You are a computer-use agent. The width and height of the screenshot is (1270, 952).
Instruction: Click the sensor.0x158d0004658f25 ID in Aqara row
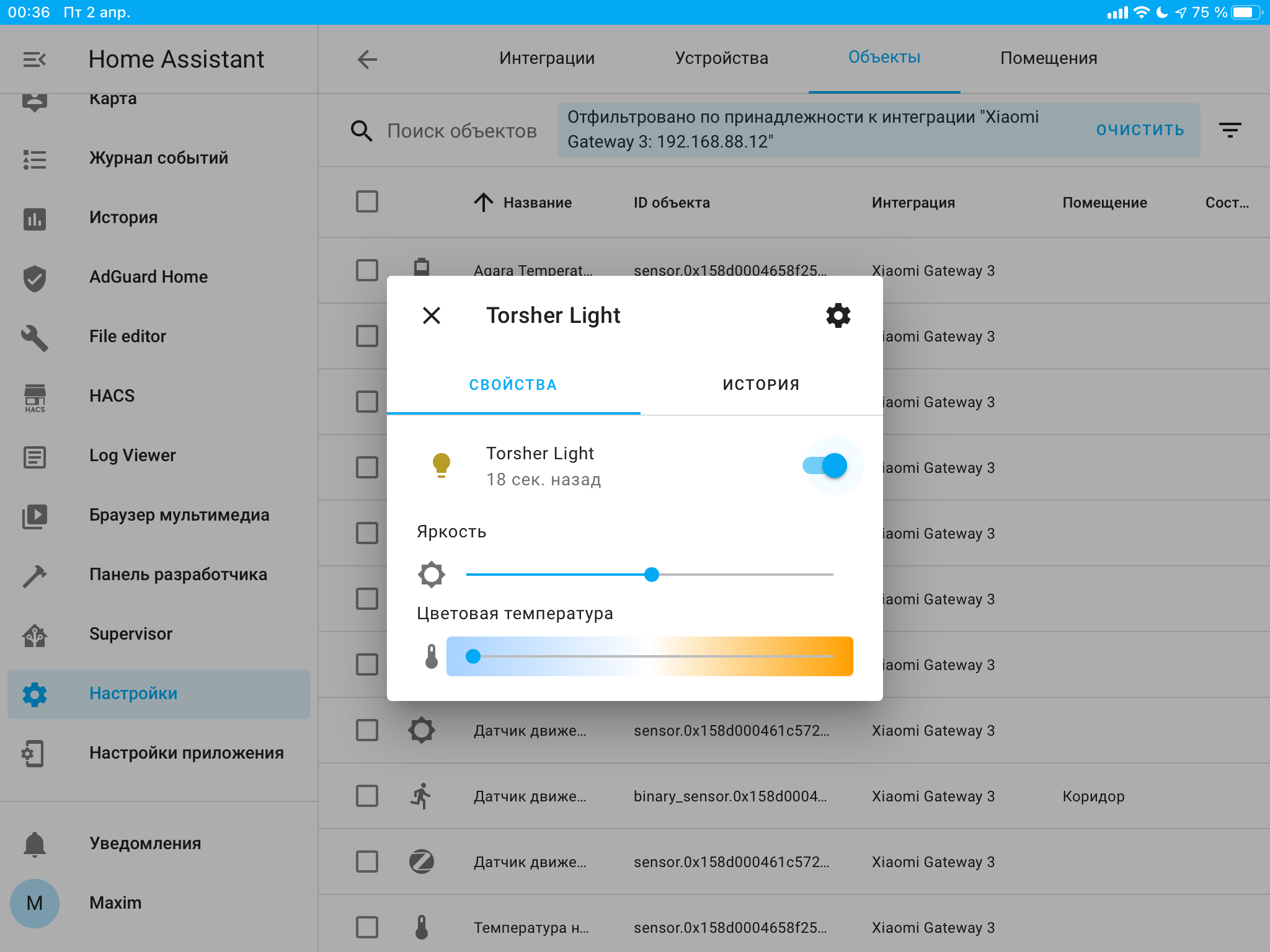[730, 271]
